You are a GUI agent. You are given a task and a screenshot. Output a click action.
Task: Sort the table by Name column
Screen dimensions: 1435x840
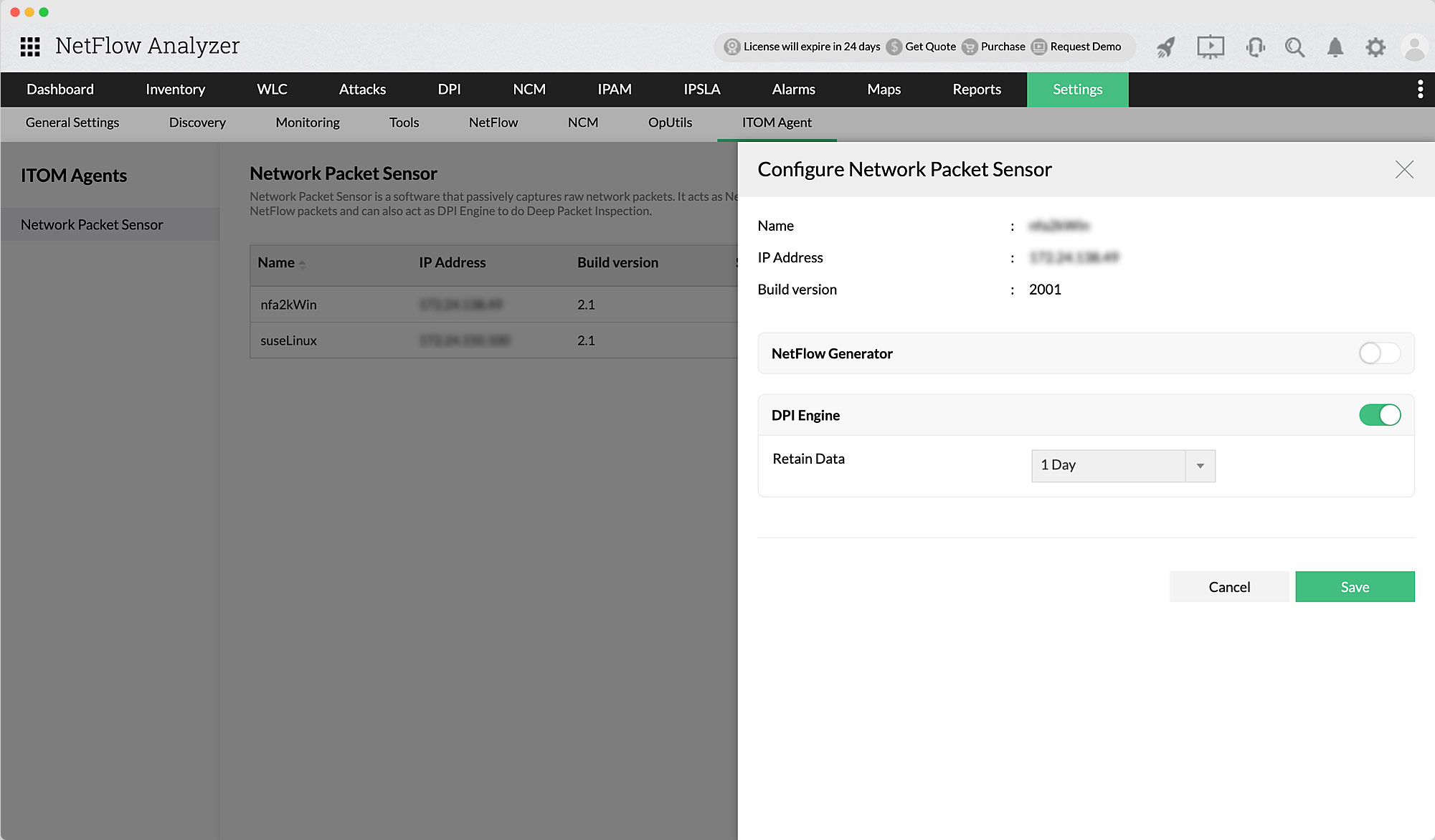(x=277, y=263)
